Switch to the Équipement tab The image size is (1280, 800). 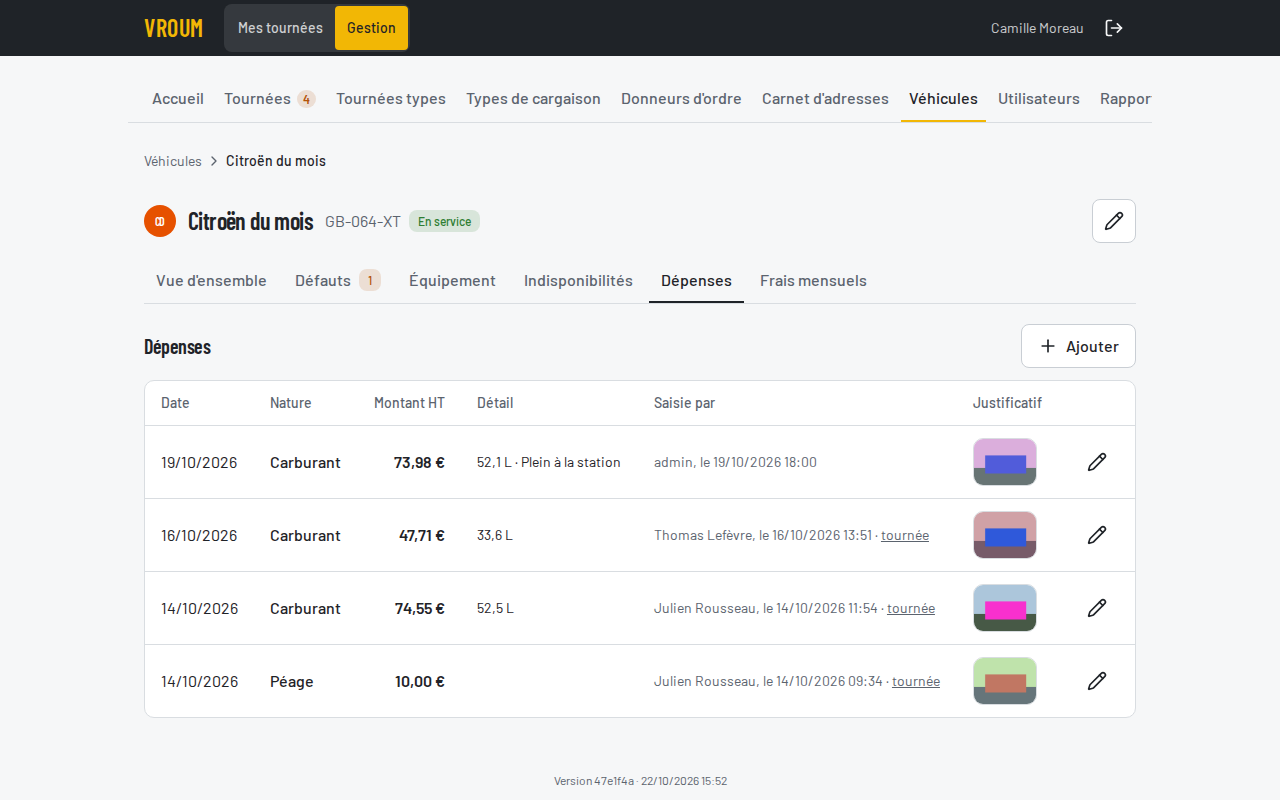point(452,281)
